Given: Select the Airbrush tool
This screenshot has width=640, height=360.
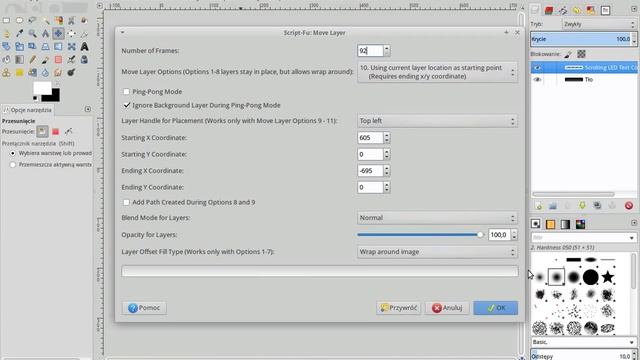Looking at the screenshot, I should click(71, 60).
